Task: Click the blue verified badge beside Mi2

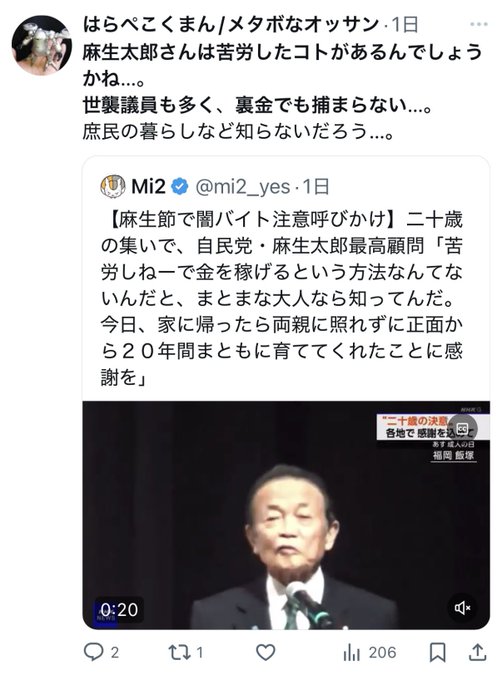Action: [x=180, y=186]
